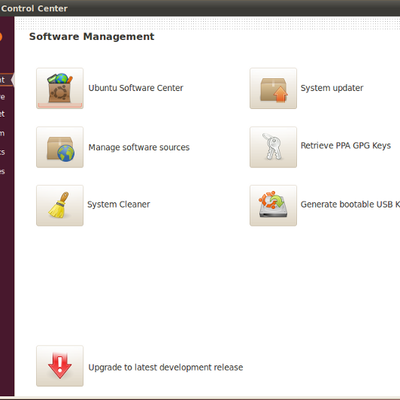Click the Manage software sources label

click(x=139, y=147)
